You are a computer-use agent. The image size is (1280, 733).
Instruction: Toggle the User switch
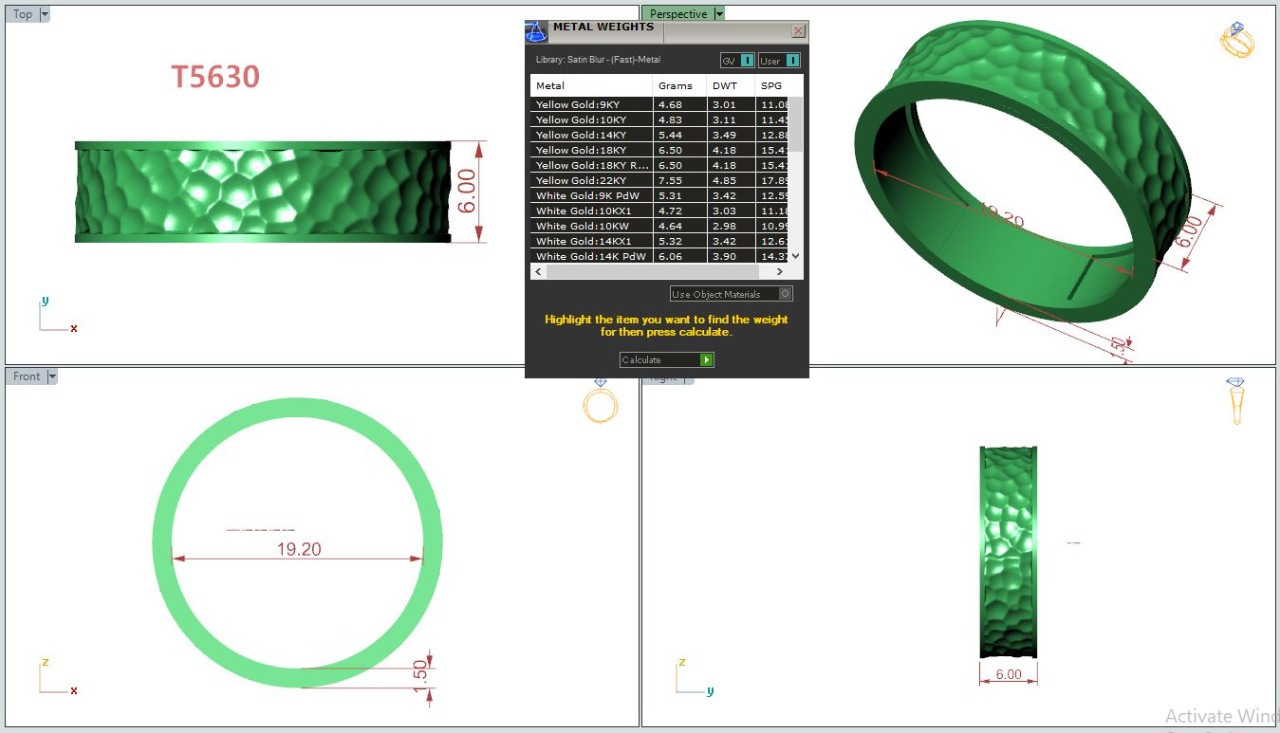click(792, 61)
